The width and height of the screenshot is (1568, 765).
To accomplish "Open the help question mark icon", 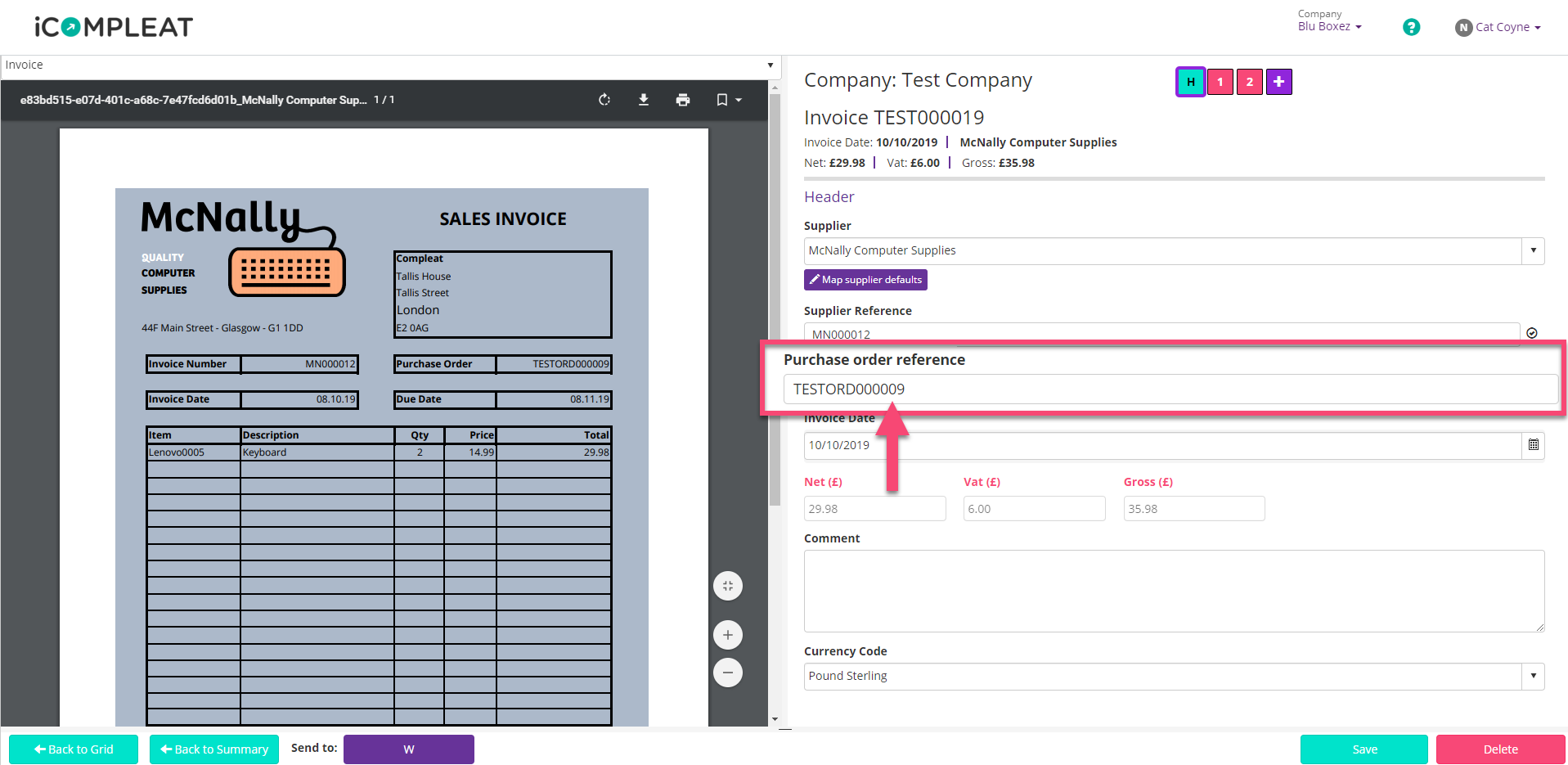I will point(1411,27).
